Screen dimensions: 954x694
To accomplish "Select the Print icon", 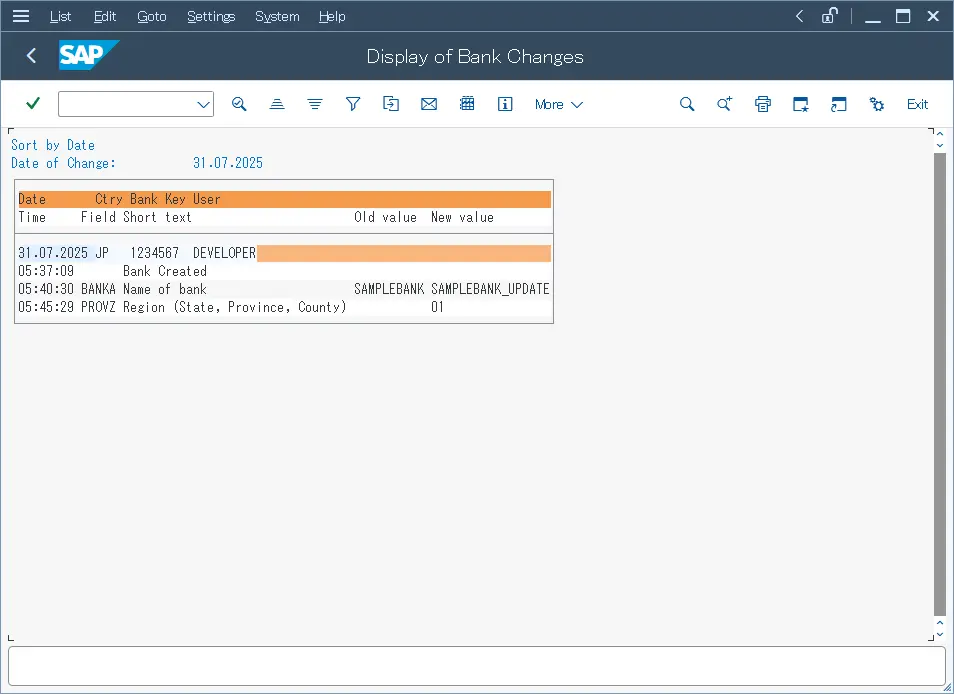I will [762, 103].
